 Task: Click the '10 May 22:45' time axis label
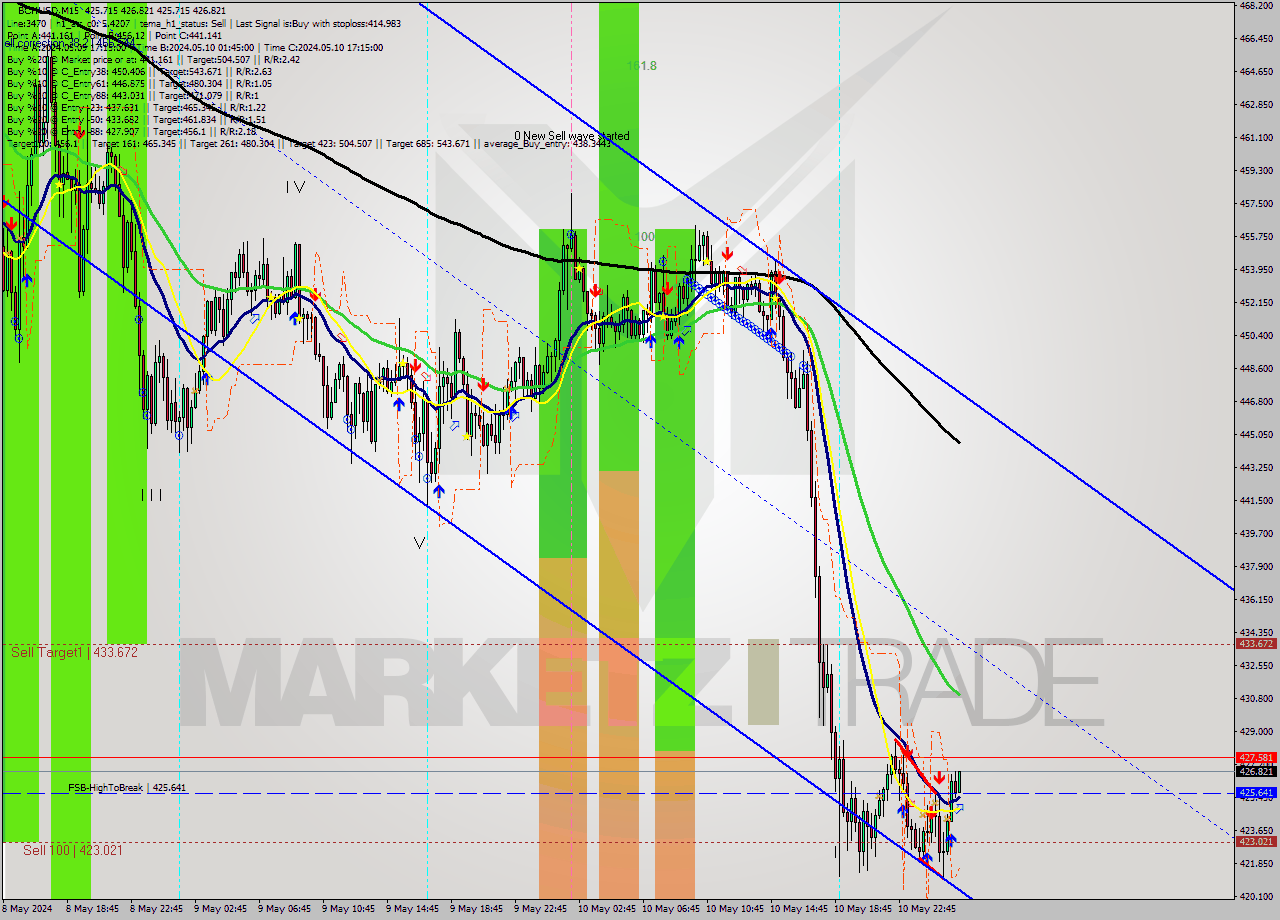coord(926,909)
